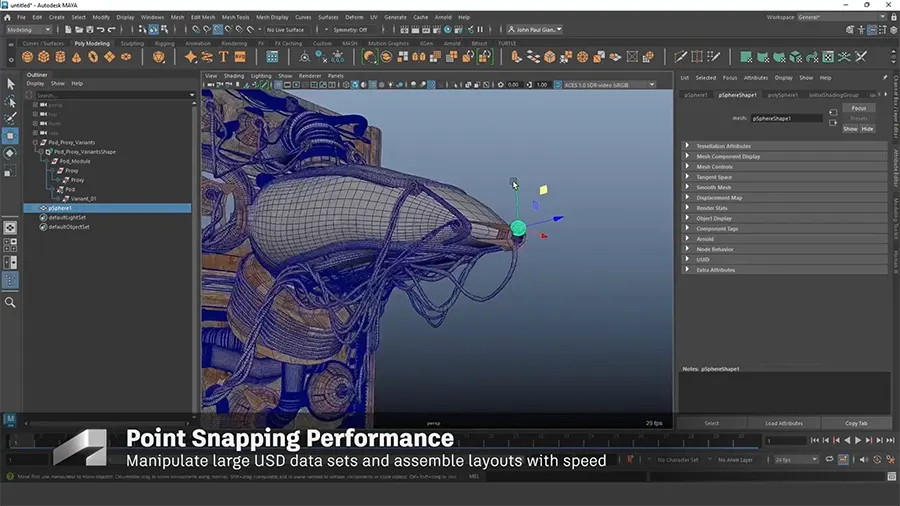900x506 pixels.
Task: Create a polygon torus from the shelf
Action: [x=93, y=57]
